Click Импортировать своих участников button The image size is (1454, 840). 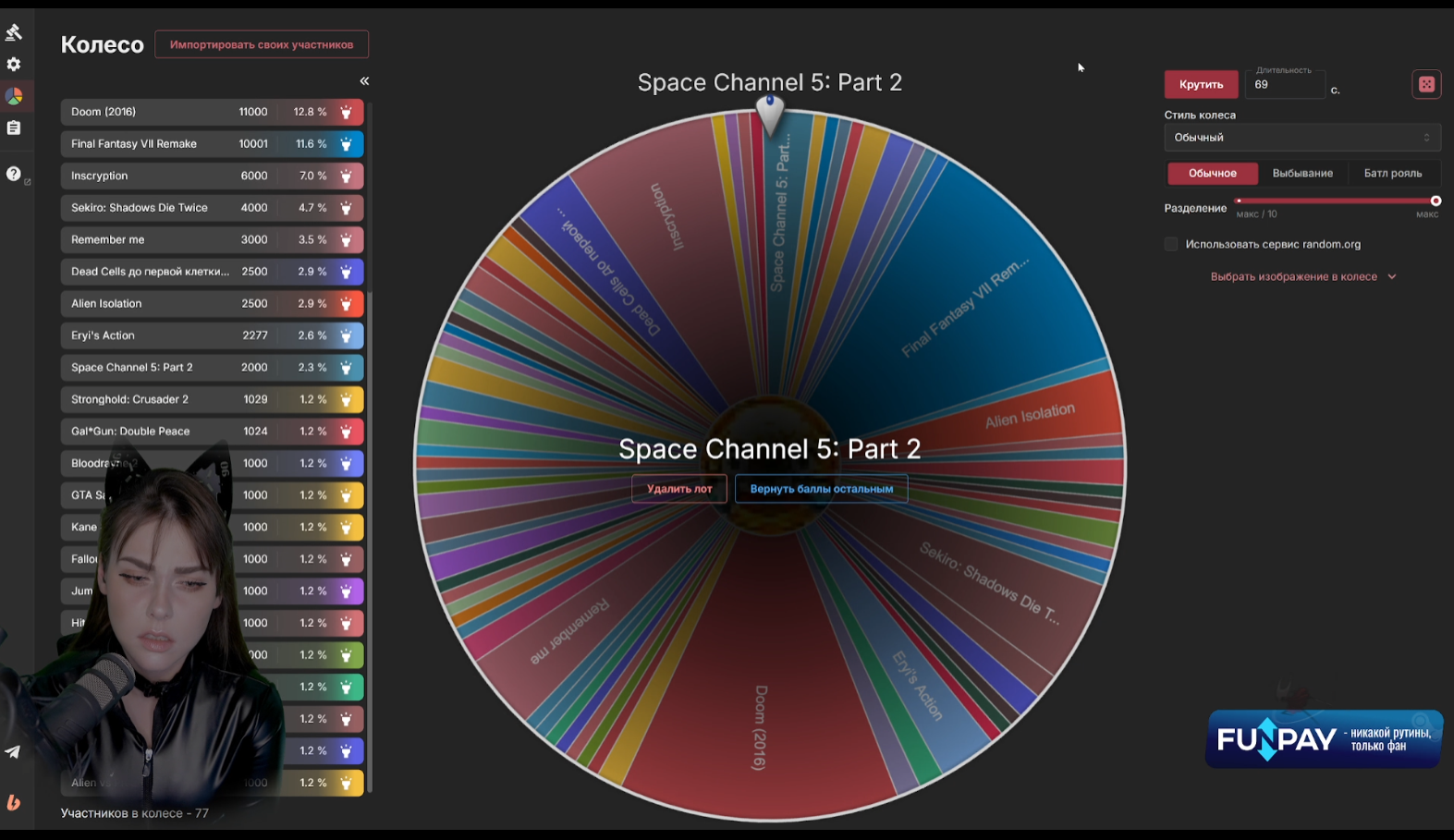pos(262,44)
